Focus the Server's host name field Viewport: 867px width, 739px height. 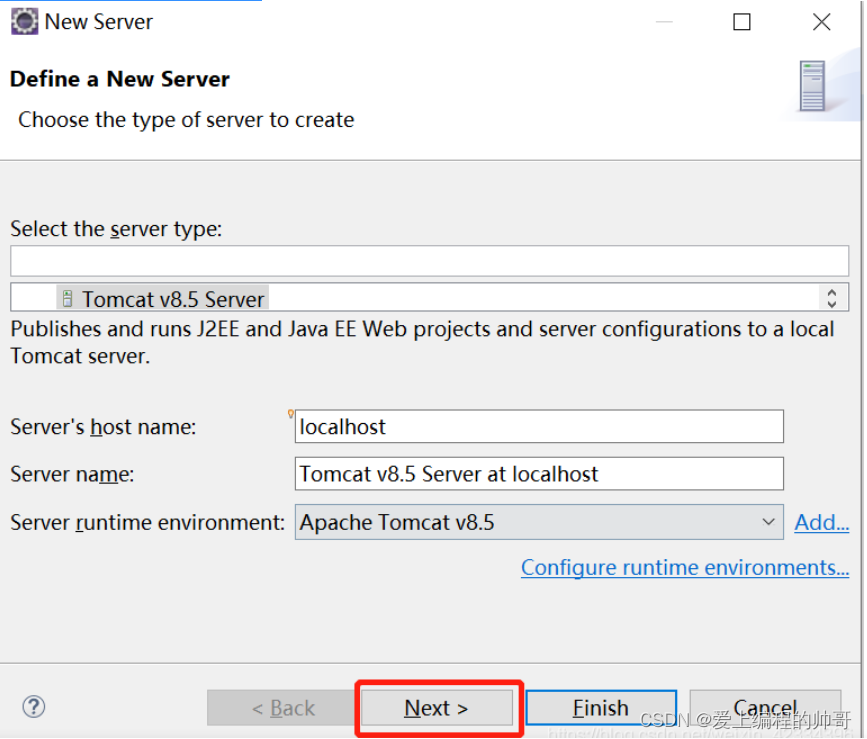(539, 427)
